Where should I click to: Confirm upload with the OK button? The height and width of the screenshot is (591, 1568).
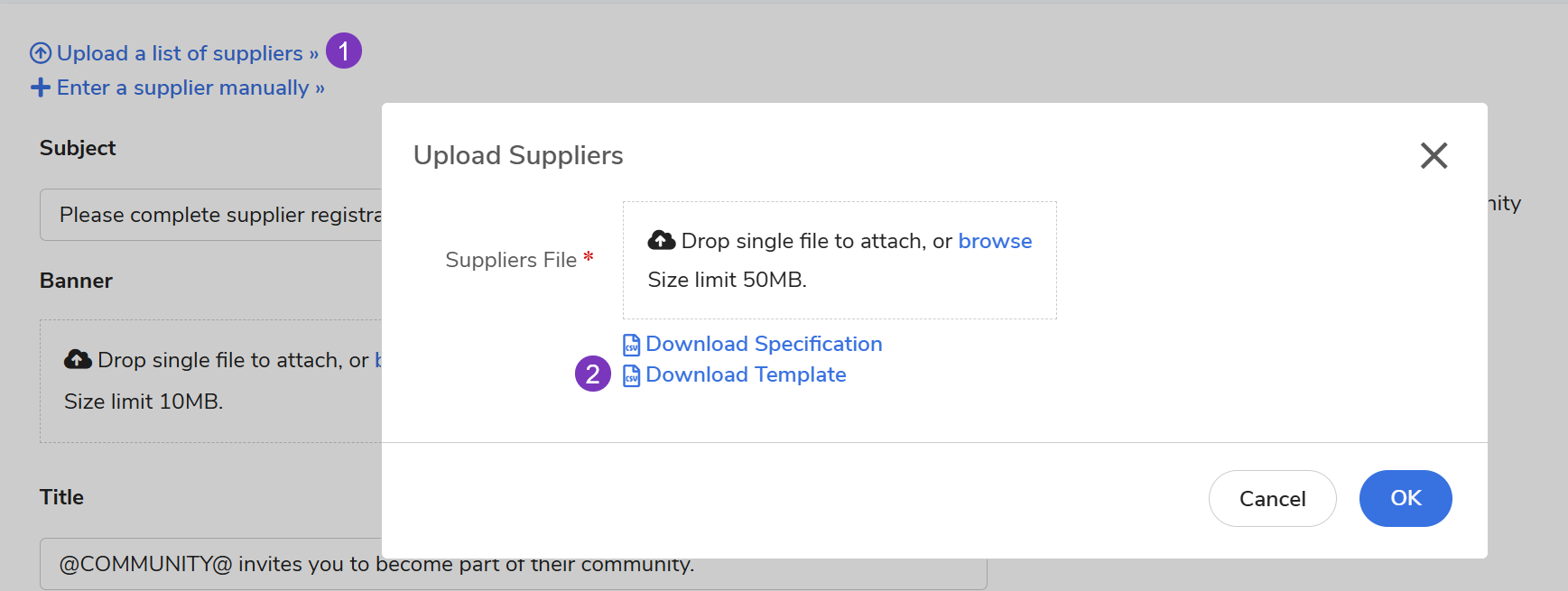[1406, 498]
